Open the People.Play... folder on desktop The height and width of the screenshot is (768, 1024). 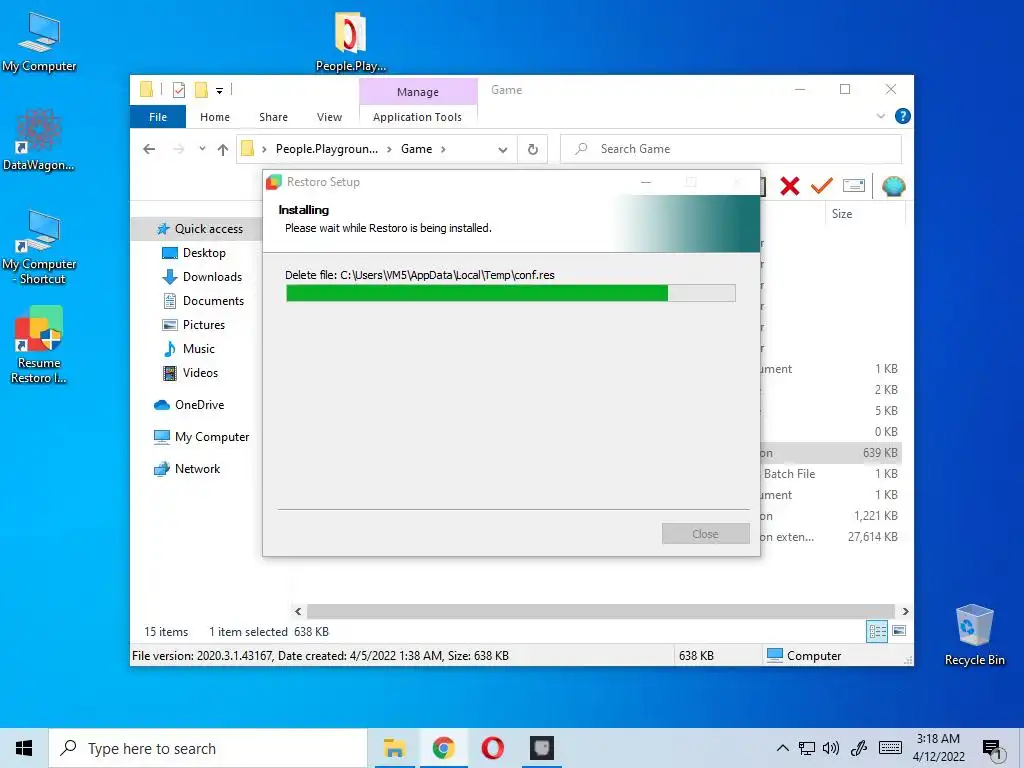tap(351, 41)
